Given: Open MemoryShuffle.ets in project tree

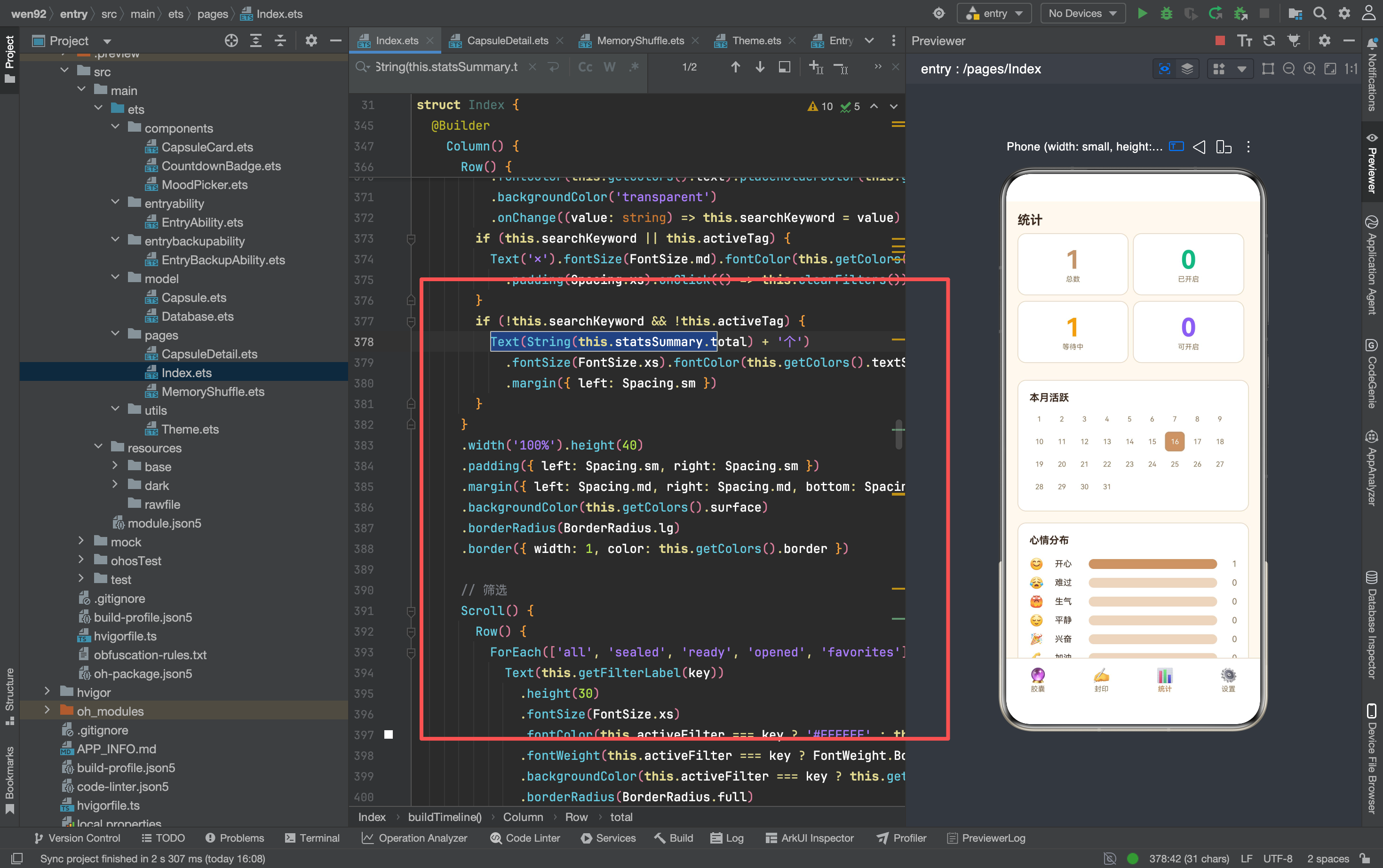Looking at the screenshot, I should 213,392.
